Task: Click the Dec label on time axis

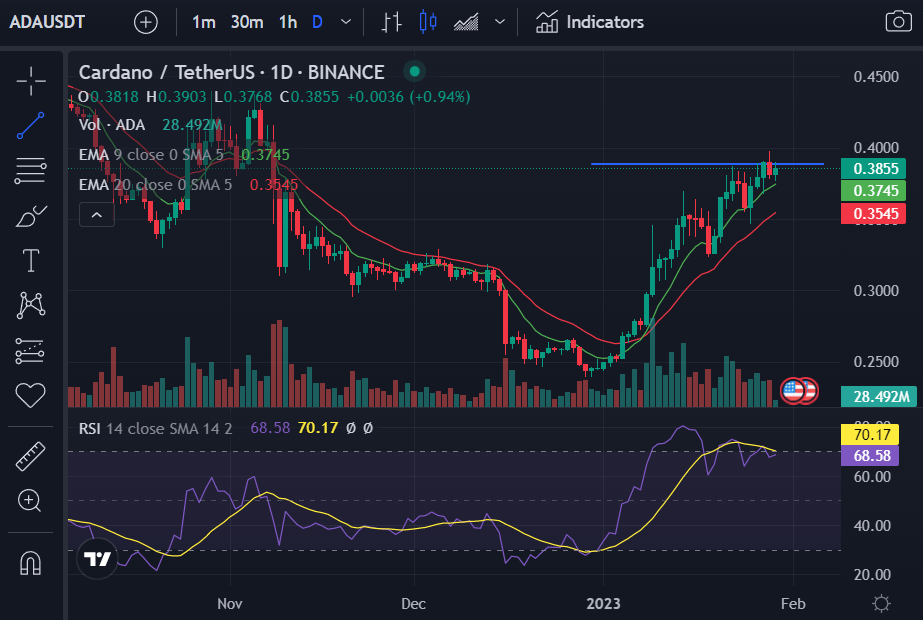Action: [413, 603]
